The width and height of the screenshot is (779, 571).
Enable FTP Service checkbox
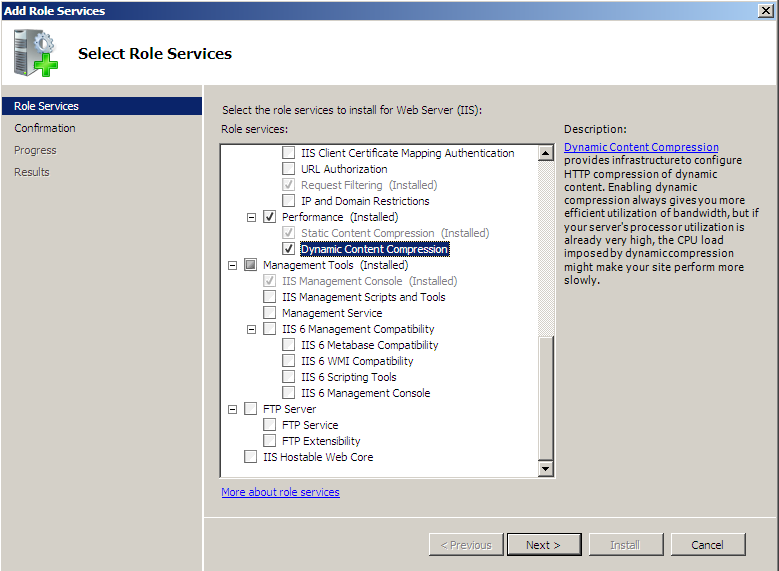(270, 425)
